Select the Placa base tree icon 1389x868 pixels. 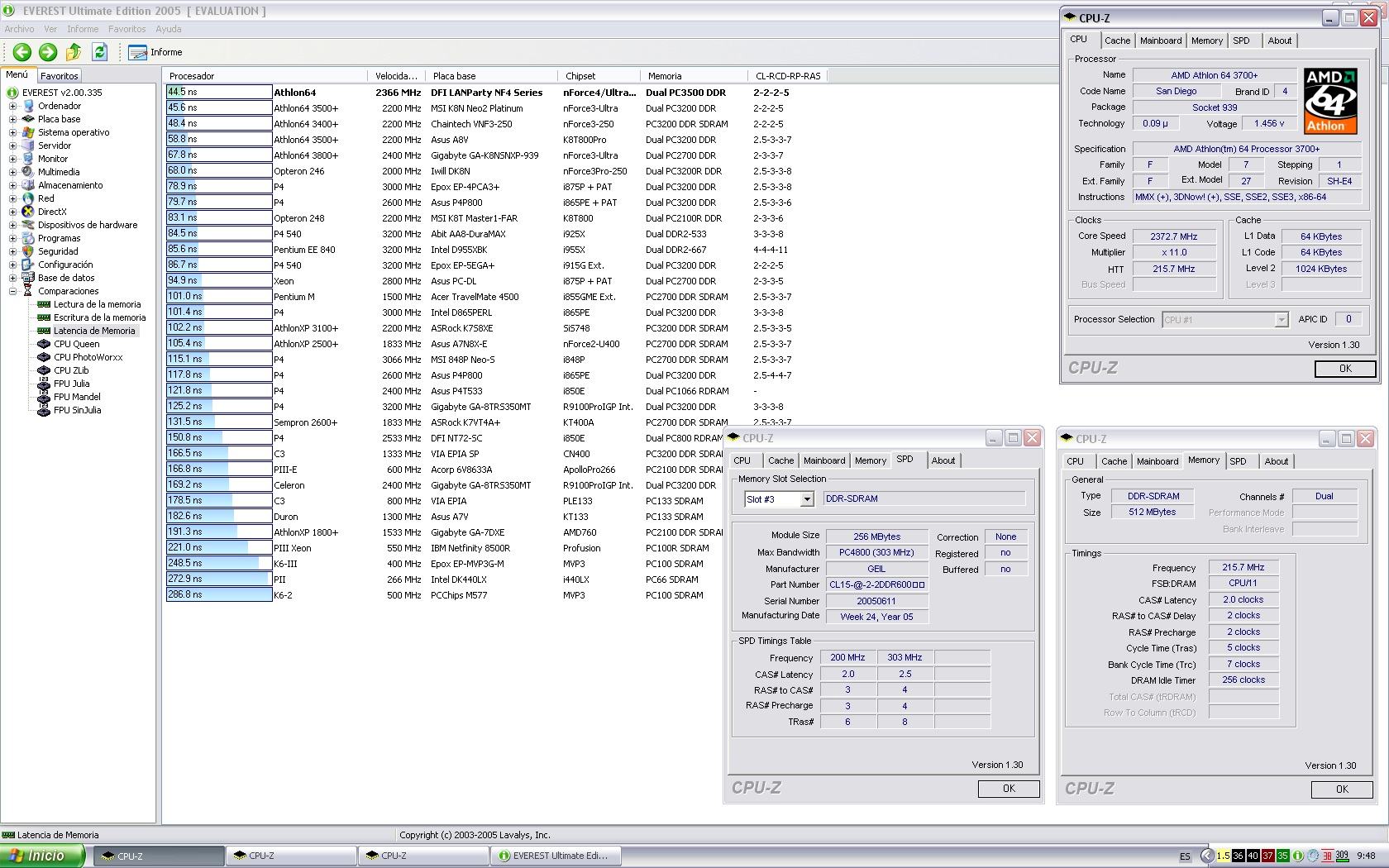[28, 119]
